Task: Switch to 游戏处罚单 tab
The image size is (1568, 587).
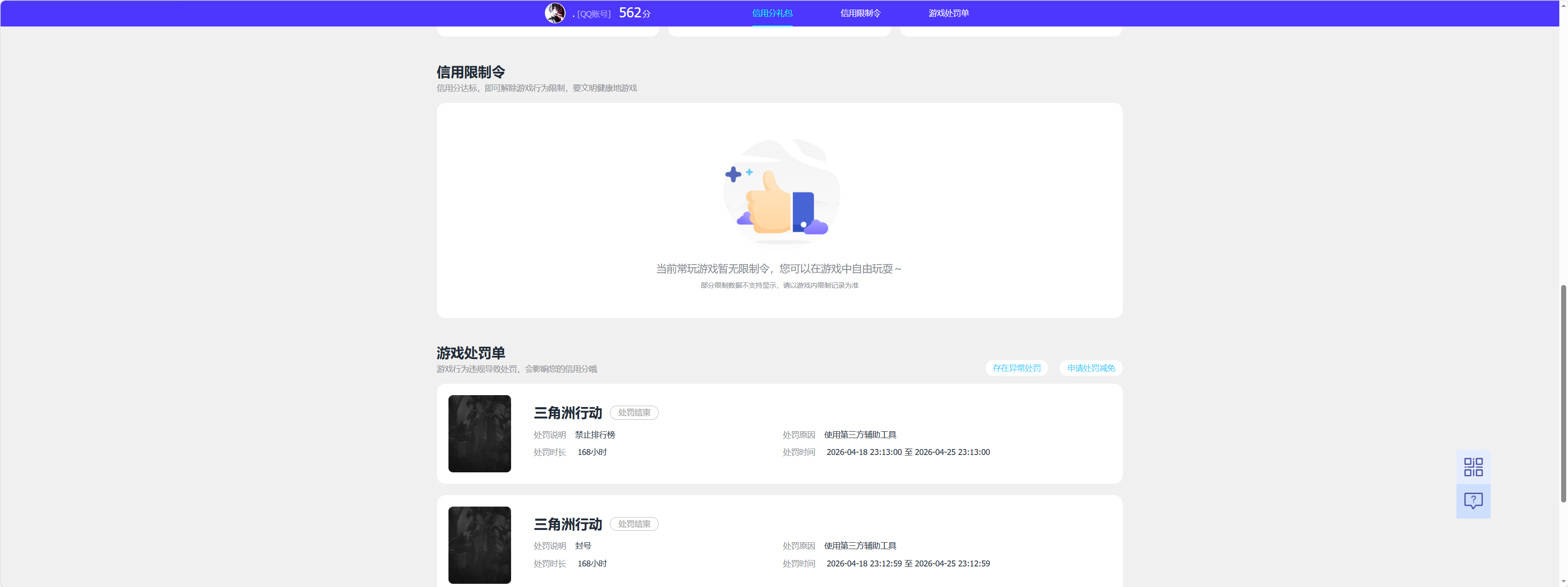Action: 949,13
